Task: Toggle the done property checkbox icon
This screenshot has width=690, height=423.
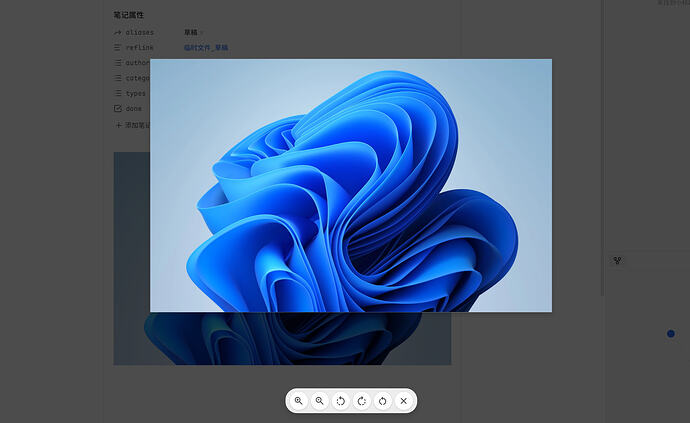Action: [x=117, y=108]
